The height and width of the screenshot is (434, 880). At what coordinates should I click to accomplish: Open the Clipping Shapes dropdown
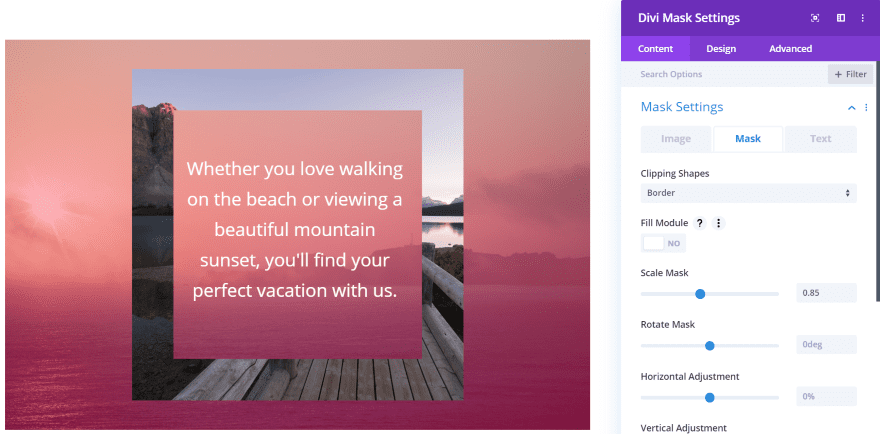(749, 193)
